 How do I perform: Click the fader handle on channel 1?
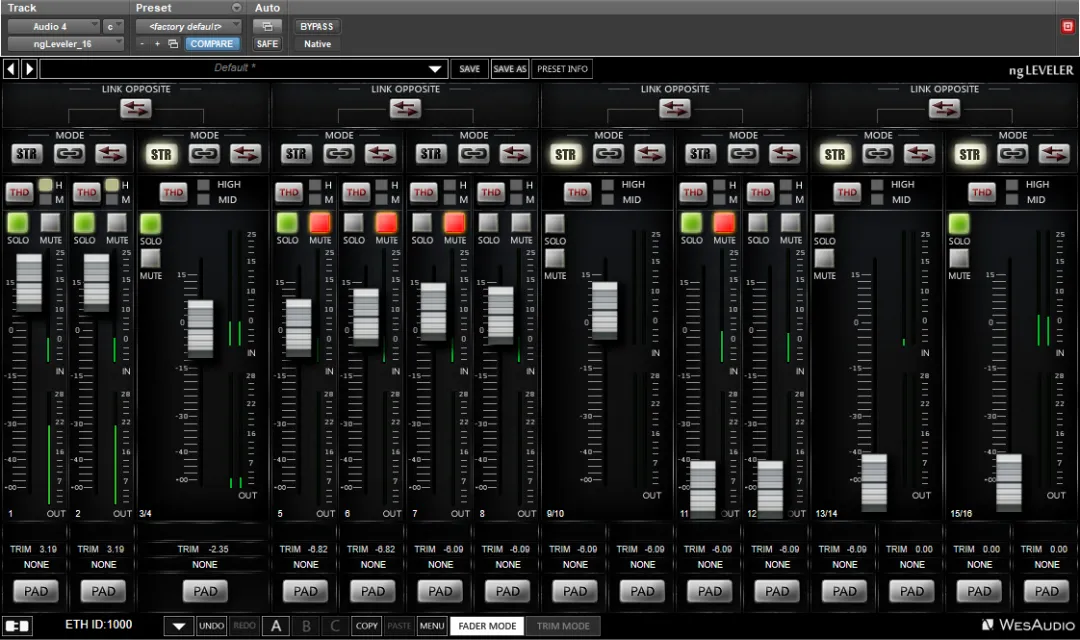coord(29,283)
